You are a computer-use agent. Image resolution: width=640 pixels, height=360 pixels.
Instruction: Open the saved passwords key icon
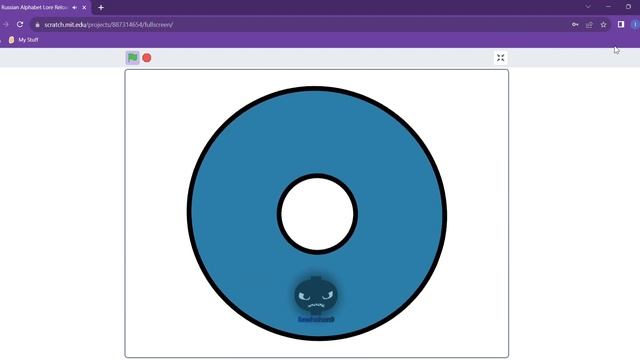[x=575, y=25]
